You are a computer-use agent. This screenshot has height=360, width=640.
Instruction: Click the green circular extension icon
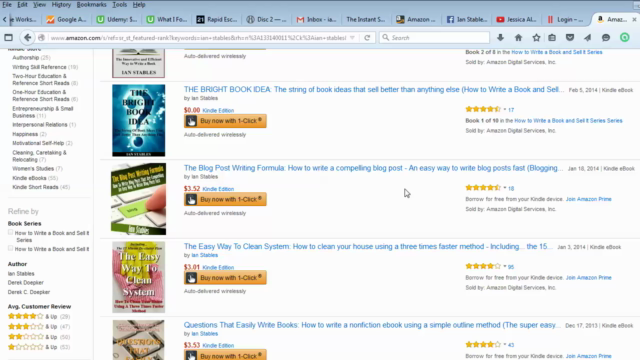point(624,38)
